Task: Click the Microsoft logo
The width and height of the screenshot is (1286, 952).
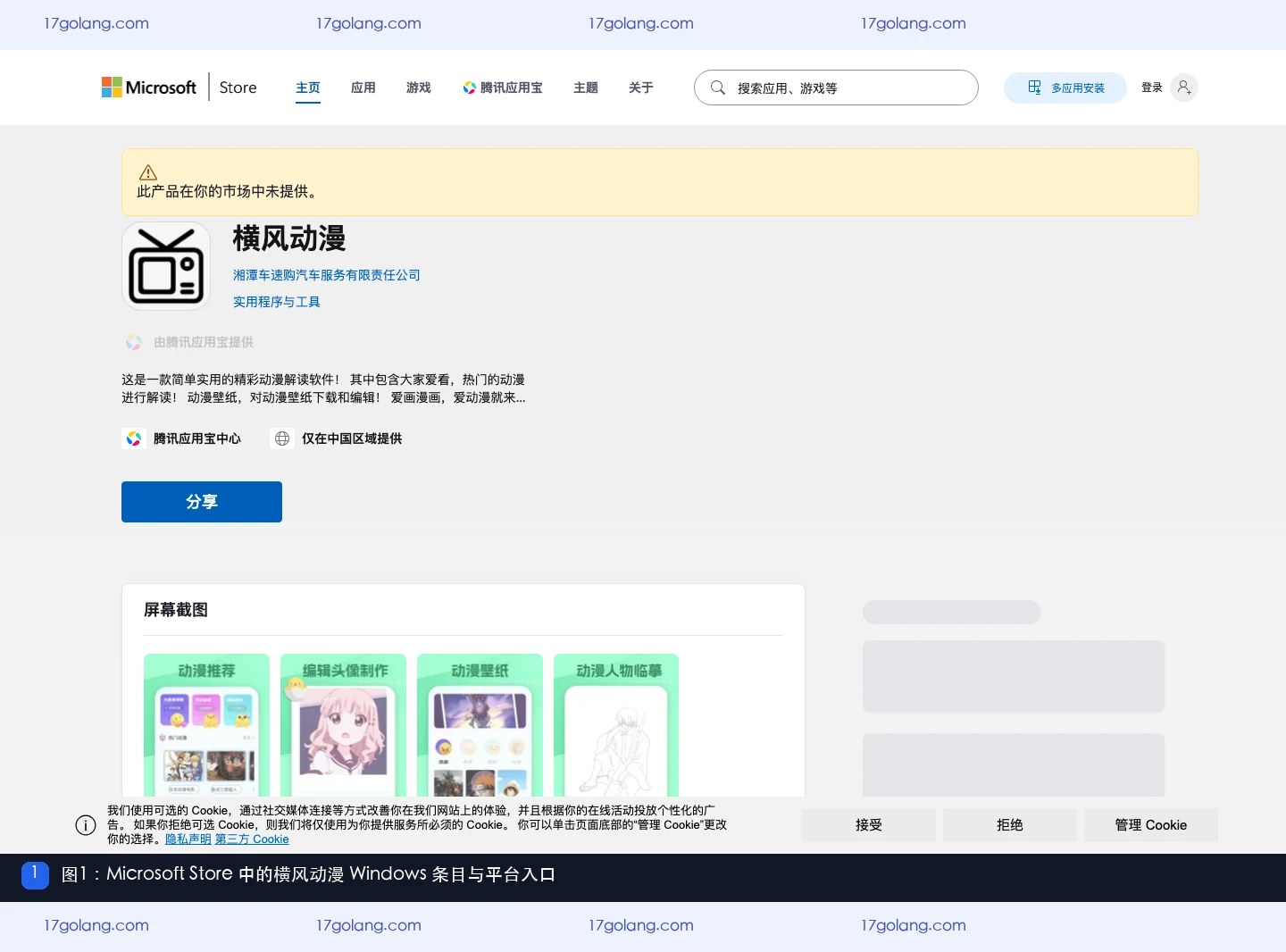Action: tap(149, 88)
